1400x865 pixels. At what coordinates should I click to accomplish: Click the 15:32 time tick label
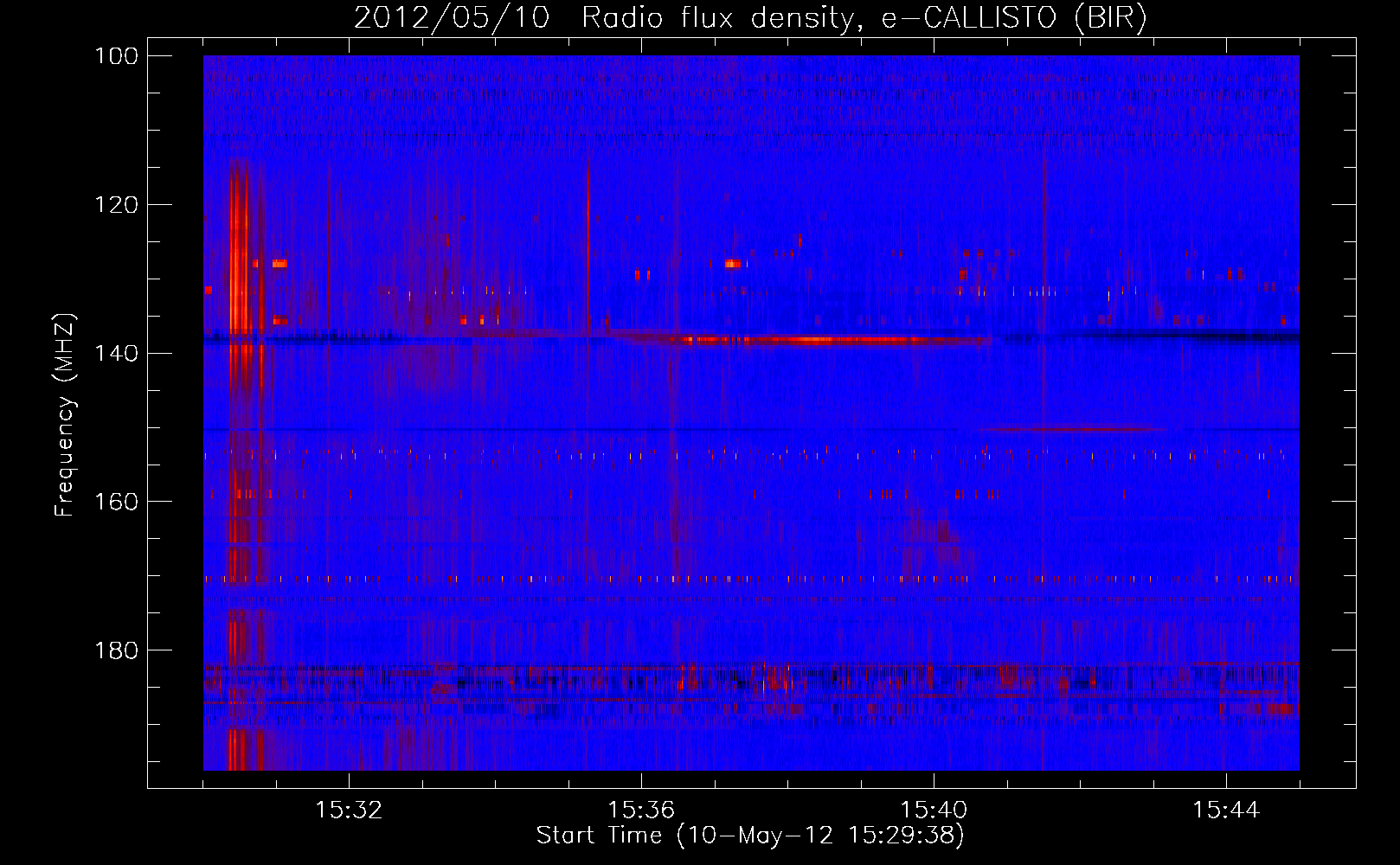(349, 811)
